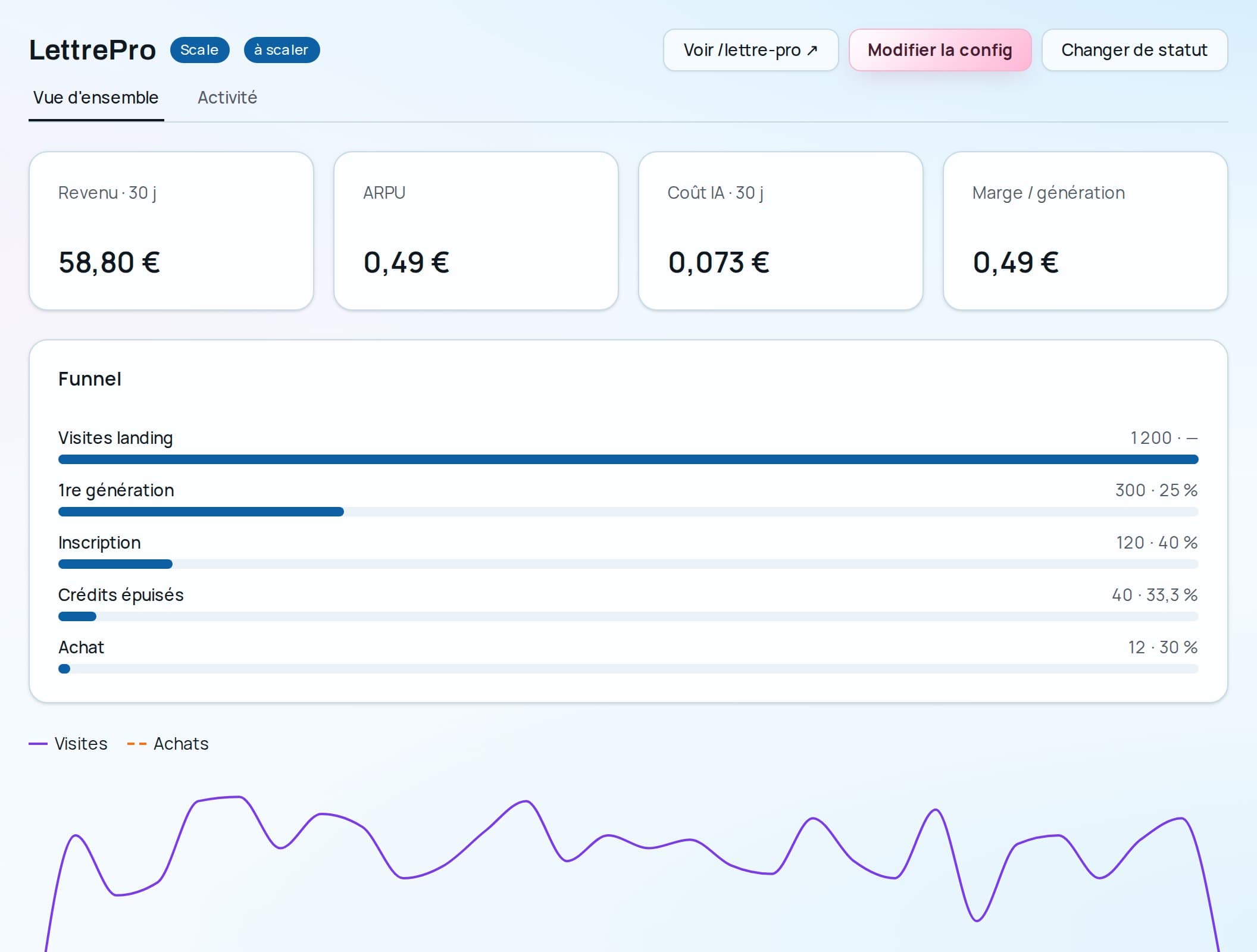Click the Funnel heading

pyautogui.click(x=90, y=379)
